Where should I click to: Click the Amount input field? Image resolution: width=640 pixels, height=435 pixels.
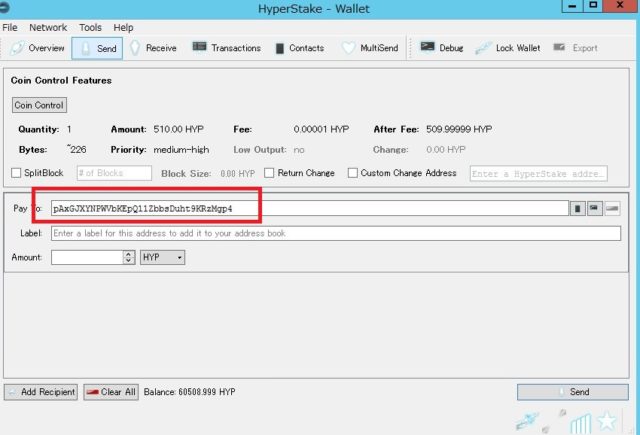pyautogui.click(x=87, y=257)
